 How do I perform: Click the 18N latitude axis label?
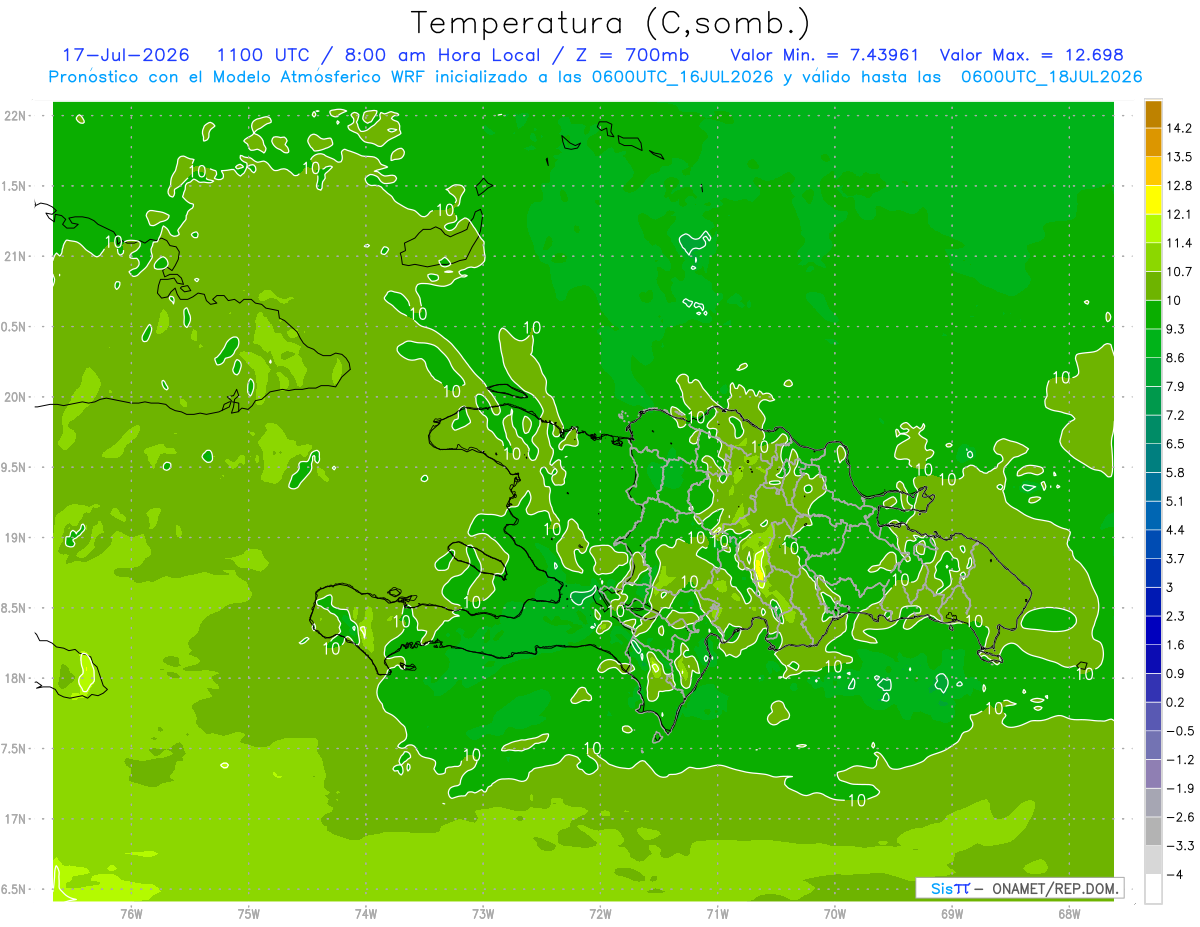tap(16, 678)
